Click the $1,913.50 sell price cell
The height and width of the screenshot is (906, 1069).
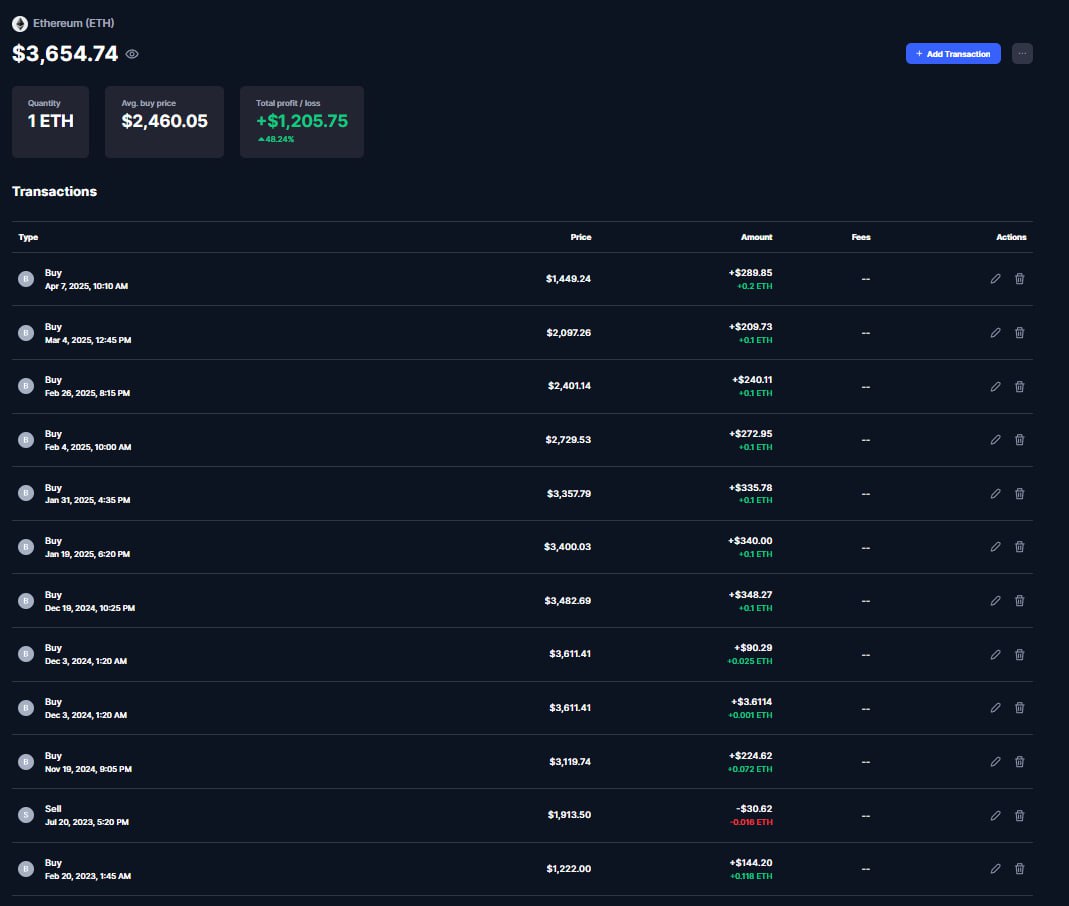(x=569, y=815)
